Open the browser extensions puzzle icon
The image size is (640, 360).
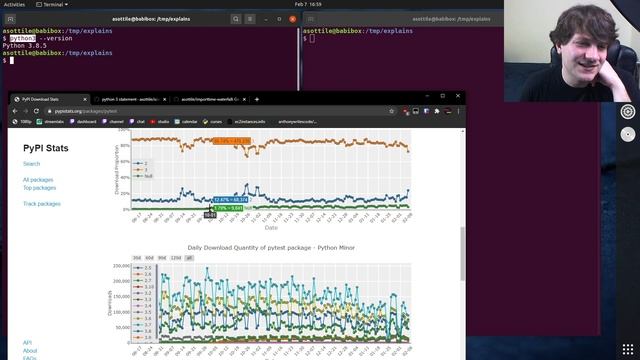tap(437, 111)
